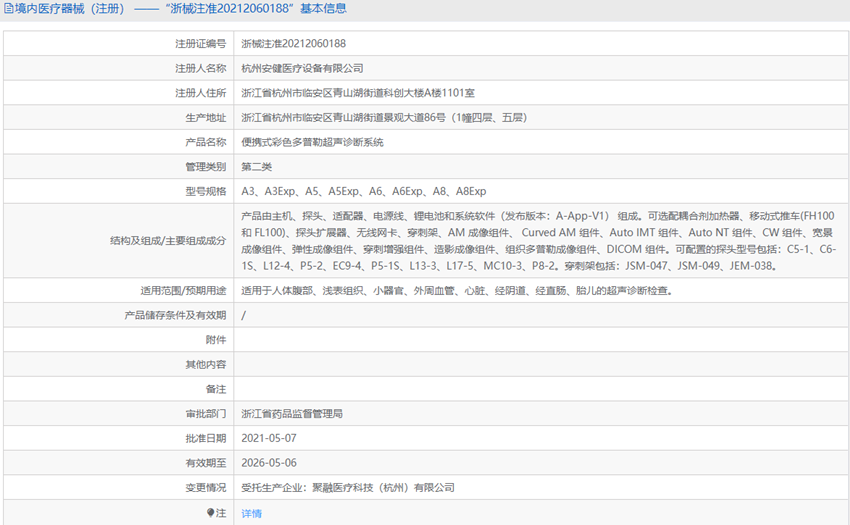Click the 有效期至 label
Image resolution: width=850 pixels, height=525 pixels.
coord(205,463)
